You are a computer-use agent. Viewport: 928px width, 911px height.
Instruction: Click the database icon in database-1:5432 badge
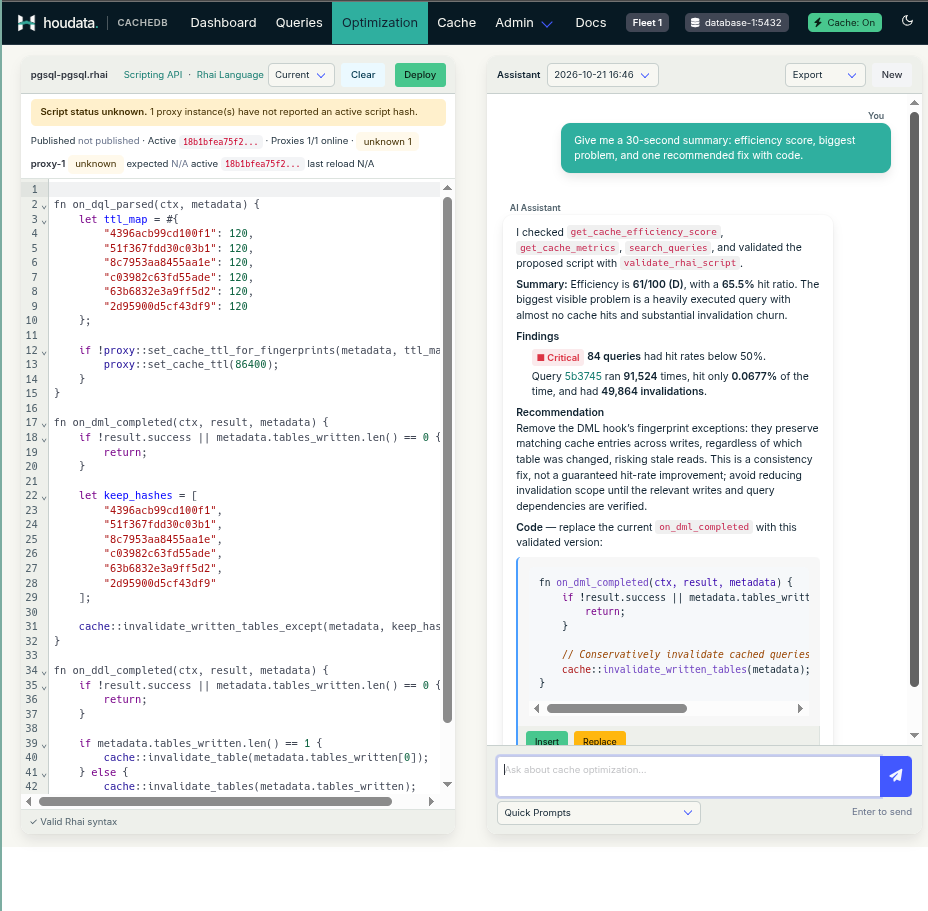(x=695, y=22)
